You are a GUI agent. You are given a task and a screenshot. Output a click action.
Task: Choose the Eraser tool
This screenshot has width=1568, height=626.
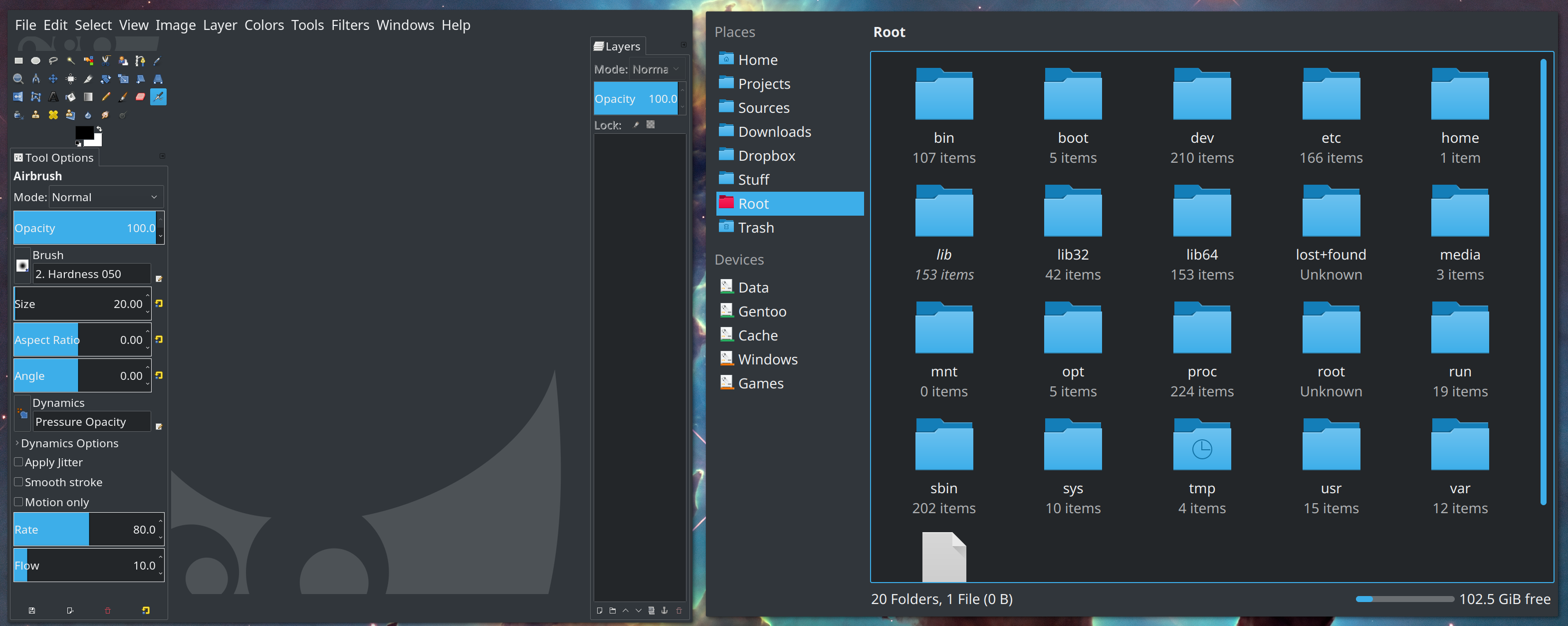tap(141, 97)
